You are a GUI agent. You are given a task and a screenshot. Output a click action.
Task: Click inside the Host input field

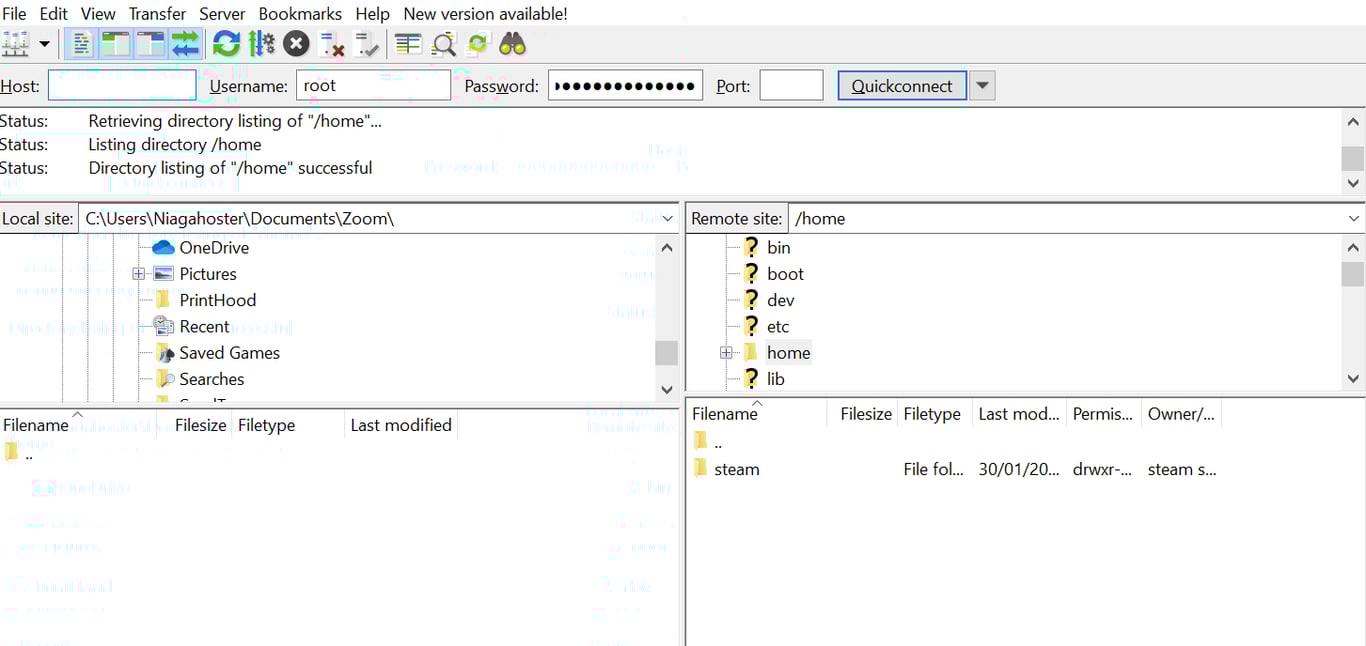(x=121, y=85)
